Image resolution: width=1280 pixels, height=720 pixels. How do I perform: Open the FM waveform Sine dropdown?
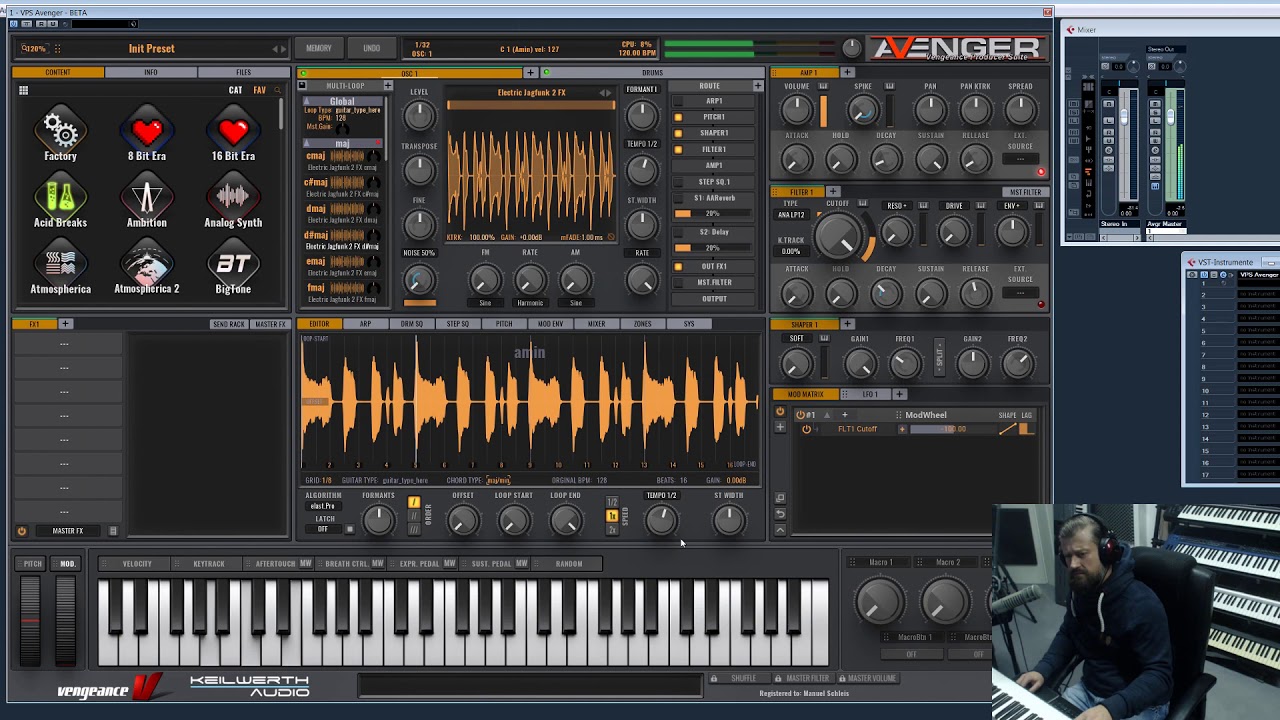pyautogui.click(x=485, y=303)
